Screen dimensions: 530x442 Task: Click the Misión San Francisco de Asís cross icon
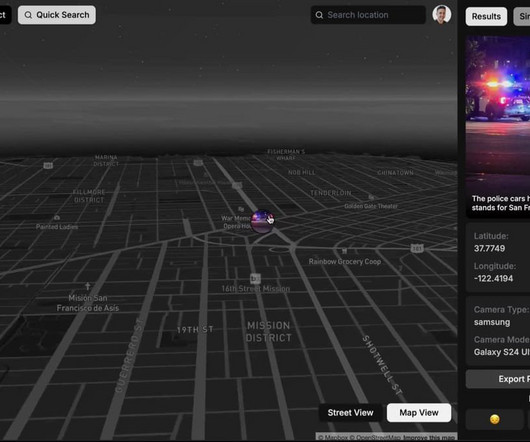[x=88, y=286]
